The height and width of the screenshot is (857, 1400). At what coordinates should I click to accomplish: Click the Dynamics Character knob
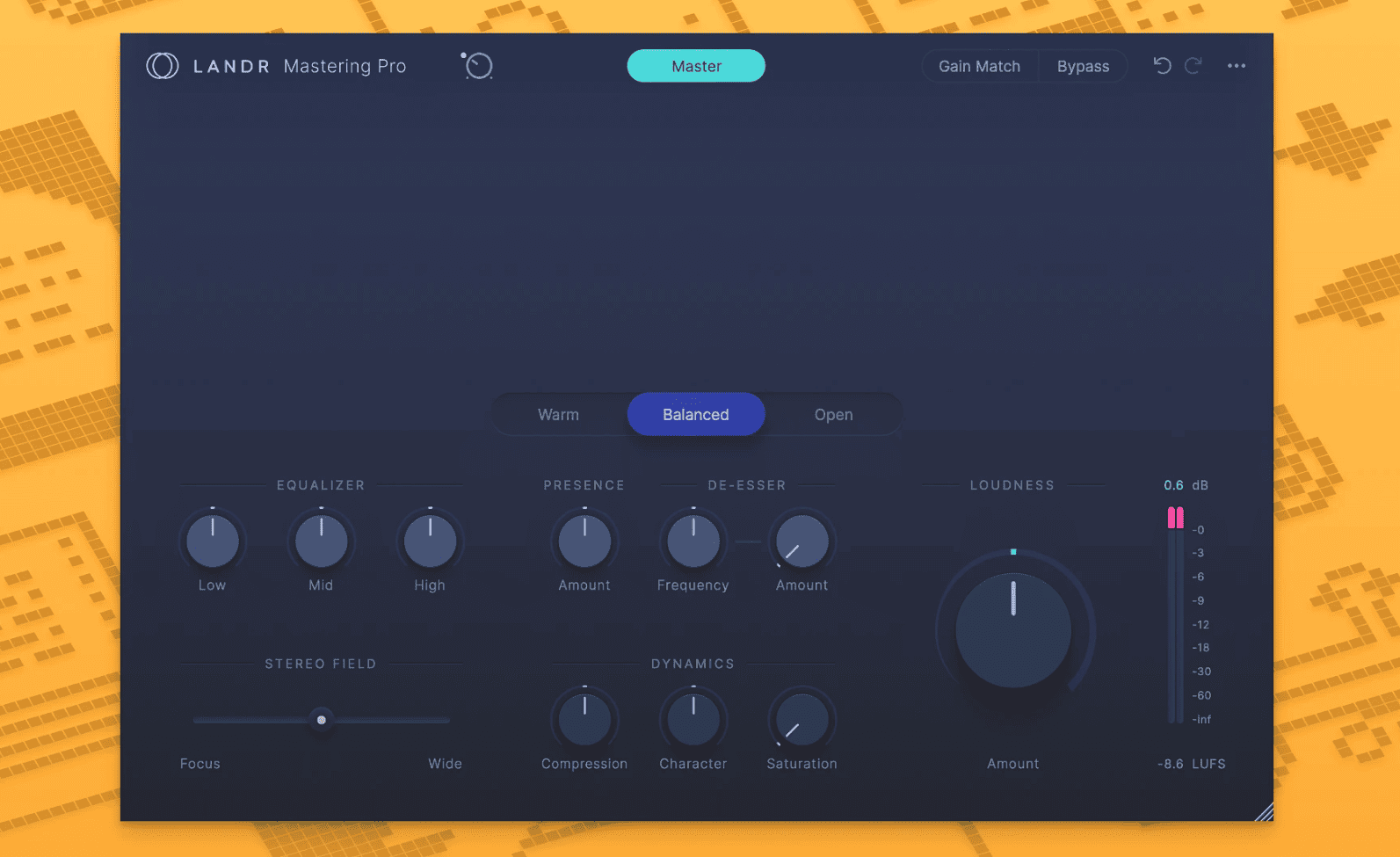[x=693, y=719]
